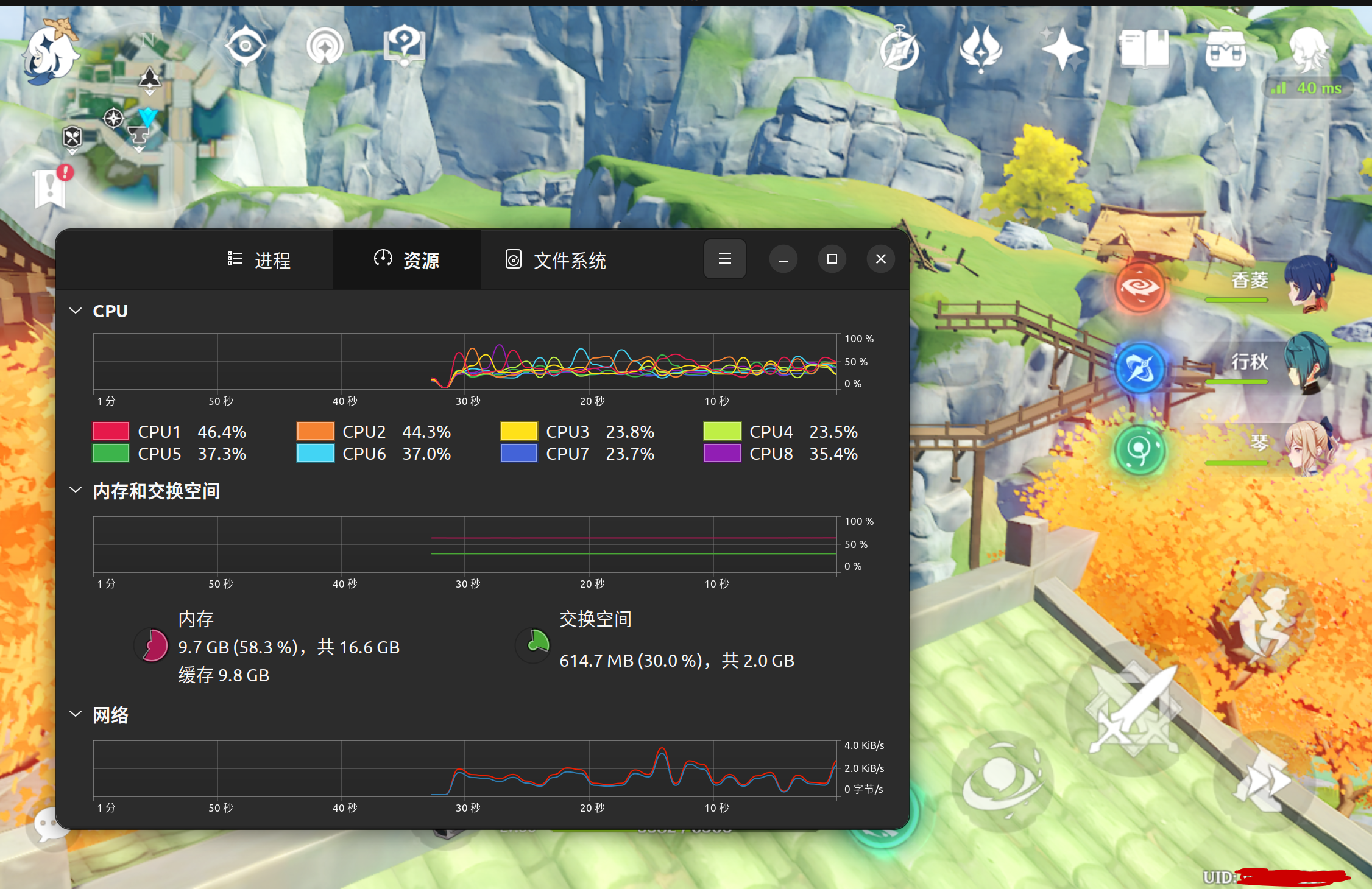The image size is (1372, 889).
Task: Collapse the 网络 section
Action: [76, 714]
